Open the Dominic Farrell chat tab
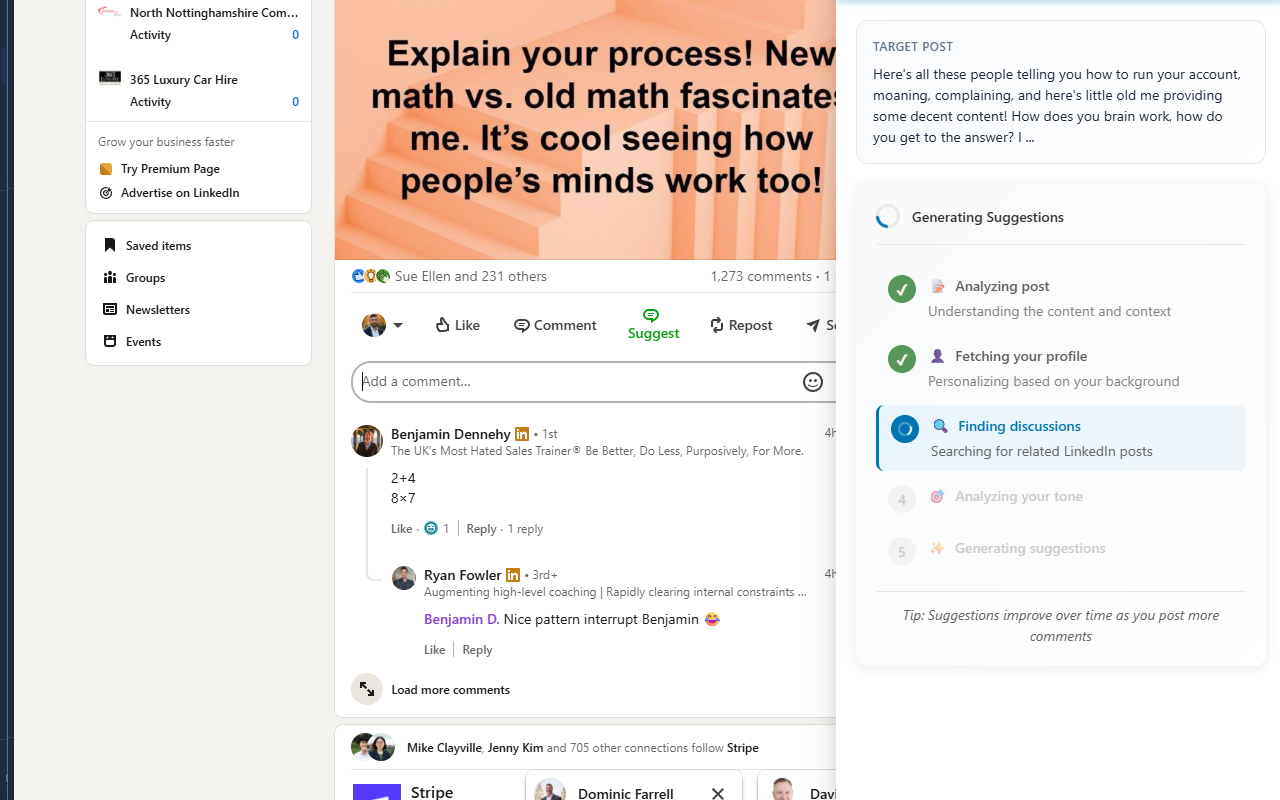The width and height of the screenshot is (1280, 800). 625,793
